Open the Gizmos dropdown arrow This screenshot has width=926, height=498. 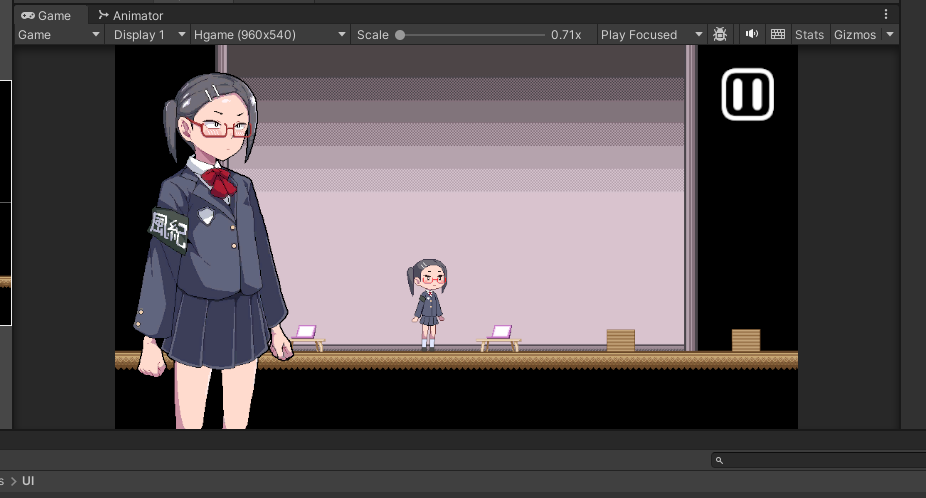889,35
